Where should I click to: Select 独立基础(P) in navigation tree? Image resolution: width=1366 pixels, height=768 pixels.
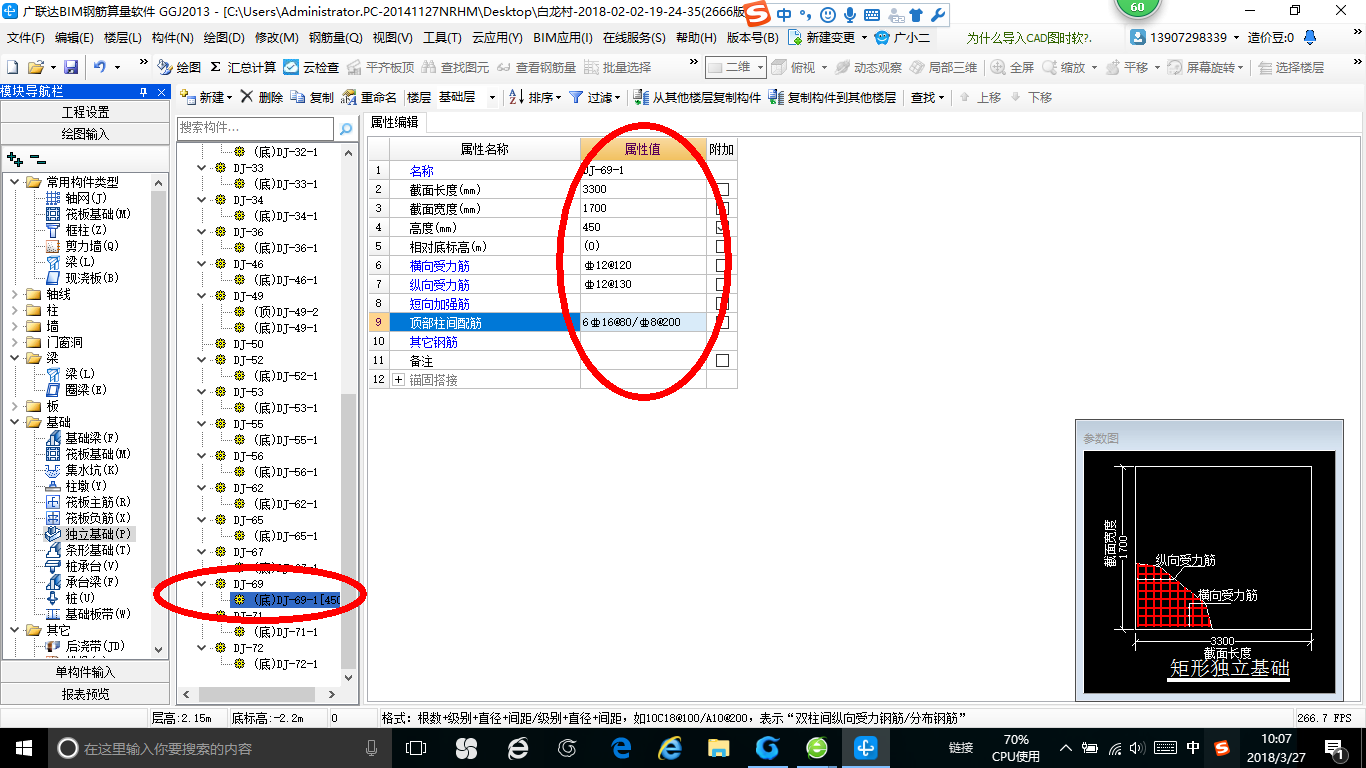click(x=89, y=534)
